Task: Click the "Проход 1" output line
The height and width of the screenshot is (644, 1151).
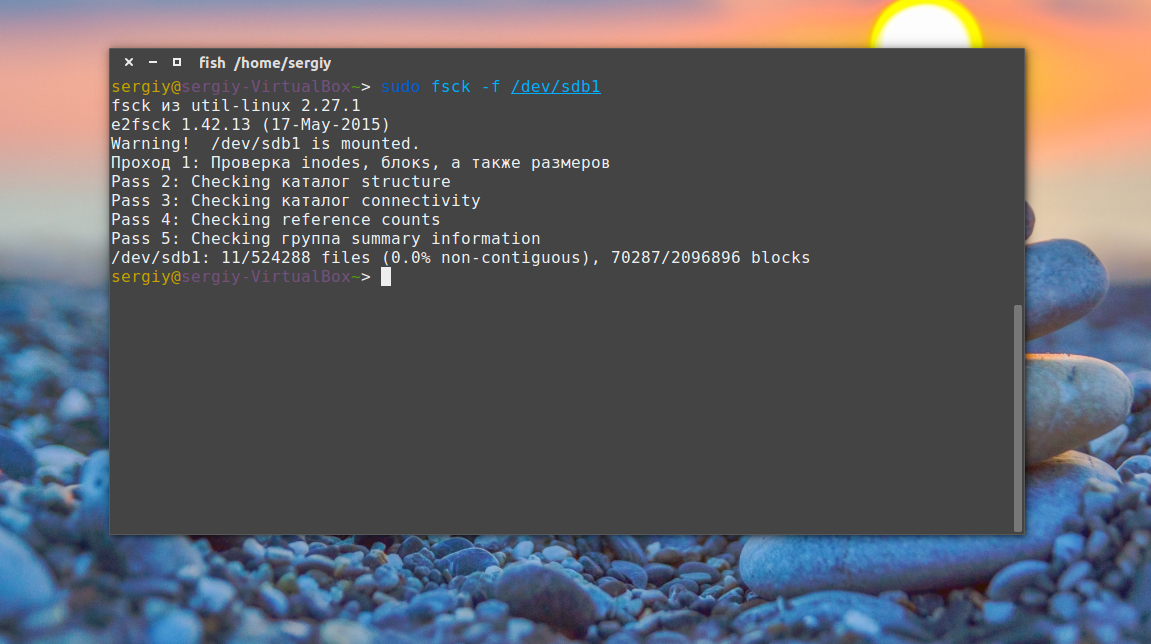Action: [x=360, y=163]
